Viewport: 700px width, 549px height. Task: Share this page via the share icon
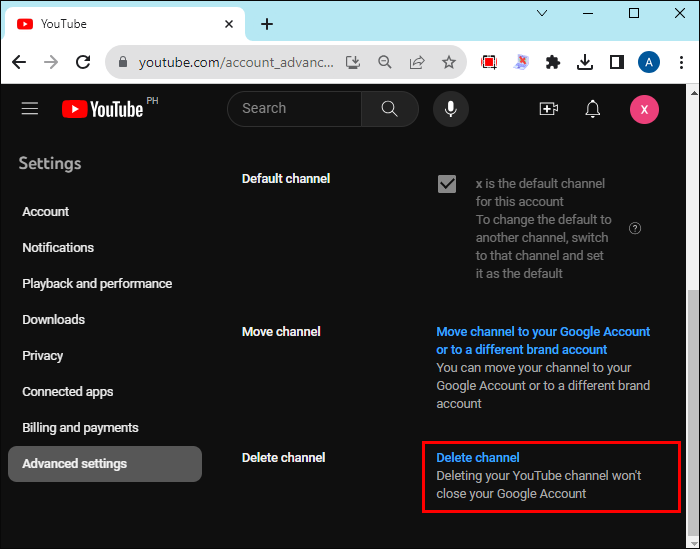(417, 62)
